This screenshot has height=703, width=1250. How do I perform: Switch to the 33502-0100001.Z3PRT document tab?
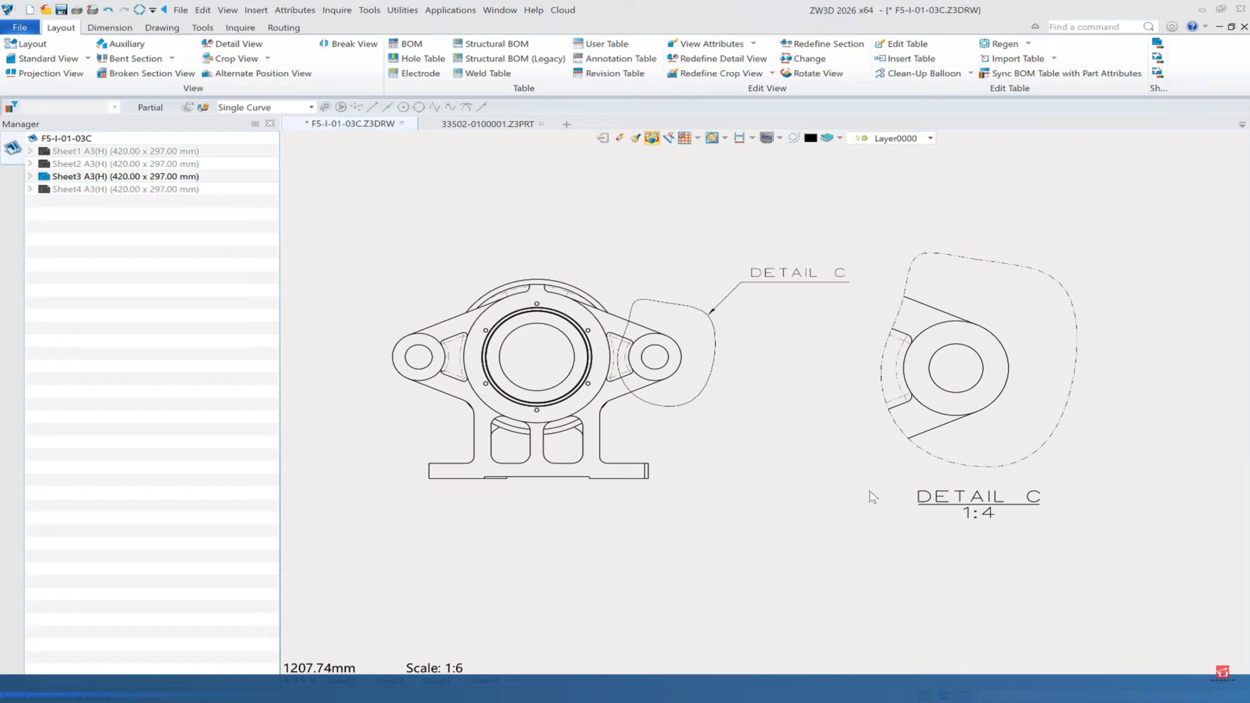click(x=487, y=124)
